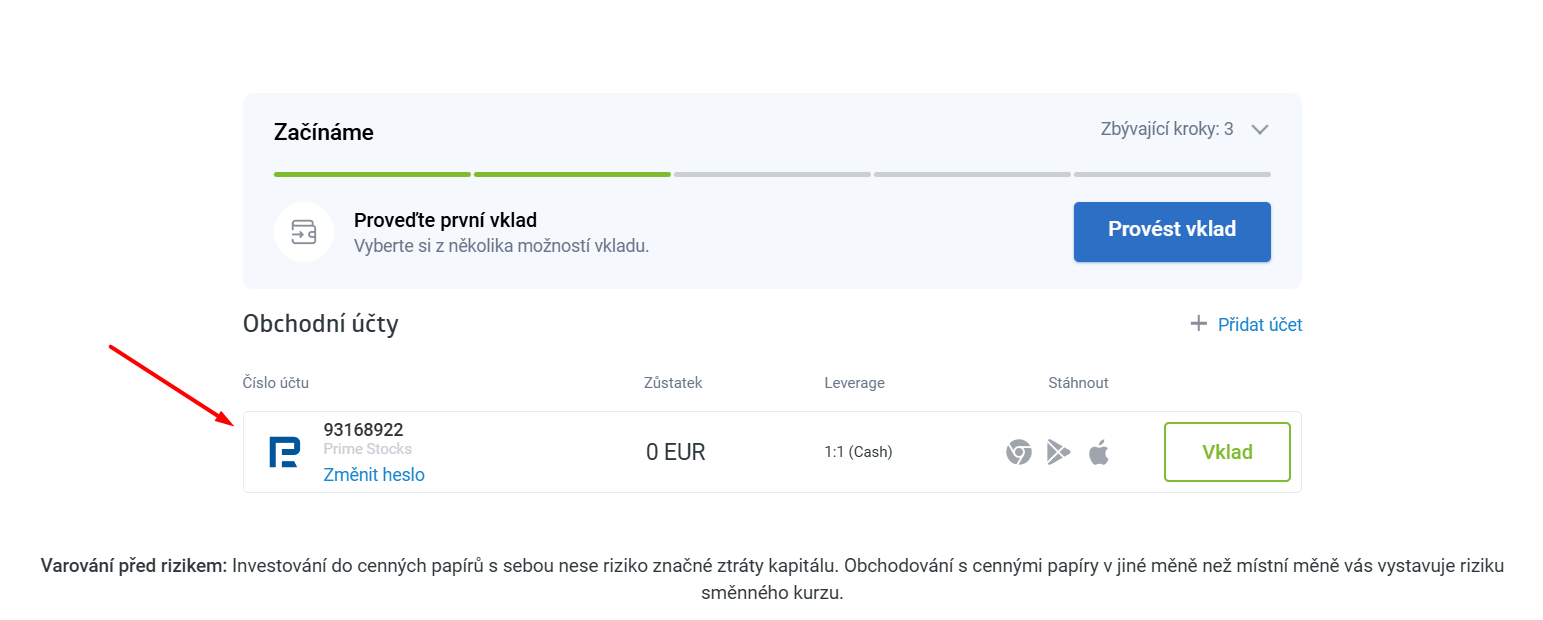
Task: Click the account logo beside 93168922
Action: 284,452
